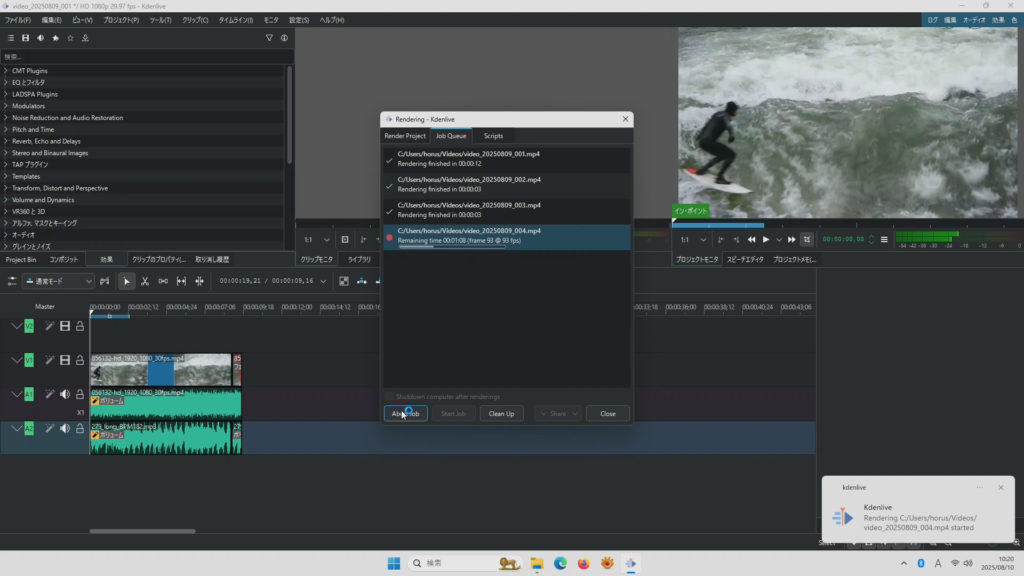This screenshot has width=1024, height=576.
Task: Activate the selection arrow tool
Action: [x=126, y=282]
